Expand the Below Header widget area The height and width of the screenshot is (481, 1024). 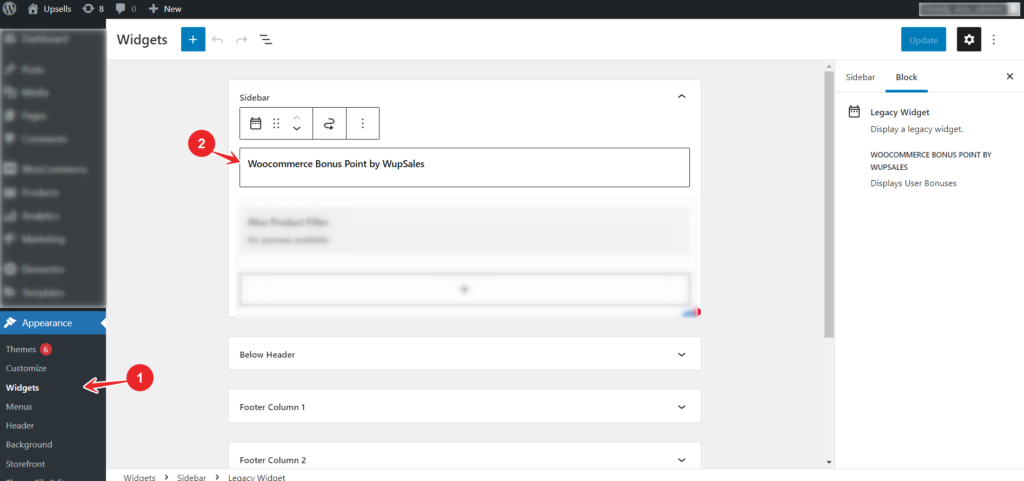point(464,354)
